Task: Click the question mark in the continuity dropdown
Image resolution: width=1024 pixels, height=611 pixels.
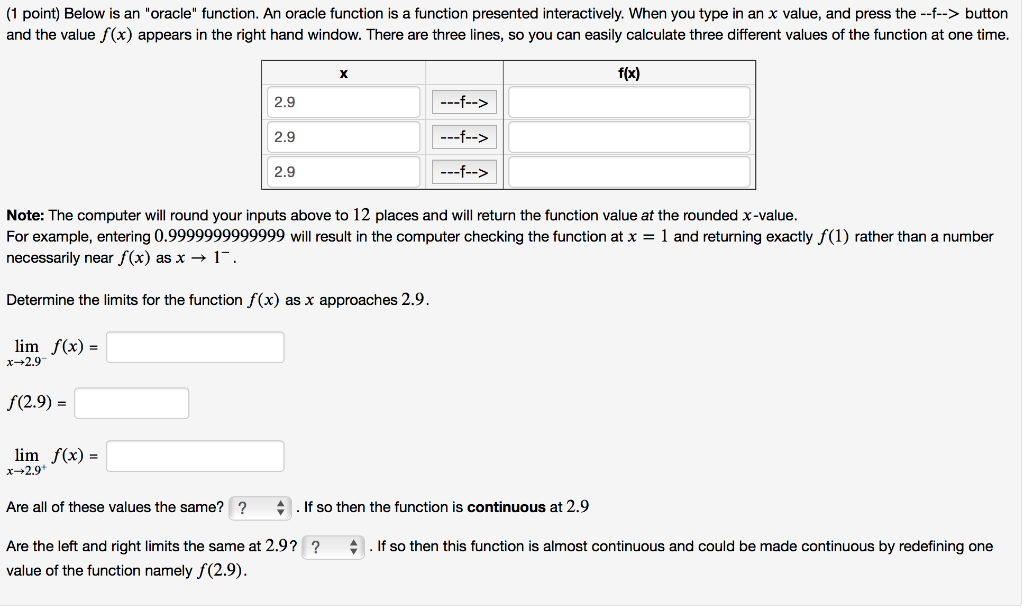Action: pos(245,507)
